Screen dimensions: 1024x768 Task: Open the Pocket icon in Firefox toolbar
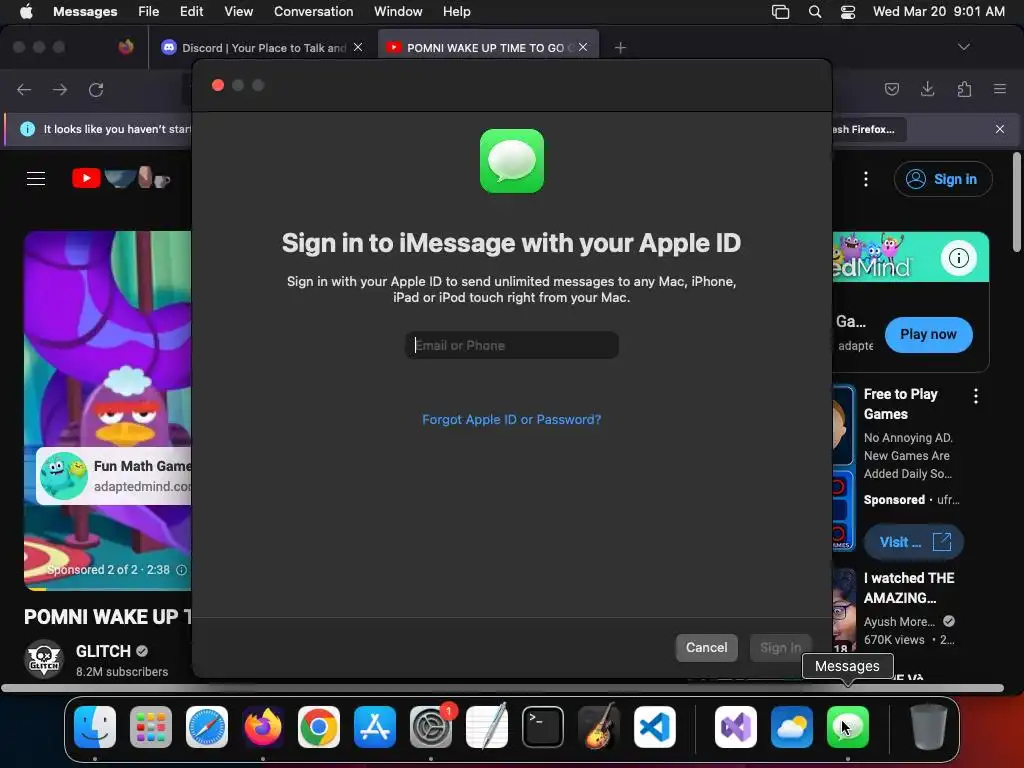pos(891,89)
